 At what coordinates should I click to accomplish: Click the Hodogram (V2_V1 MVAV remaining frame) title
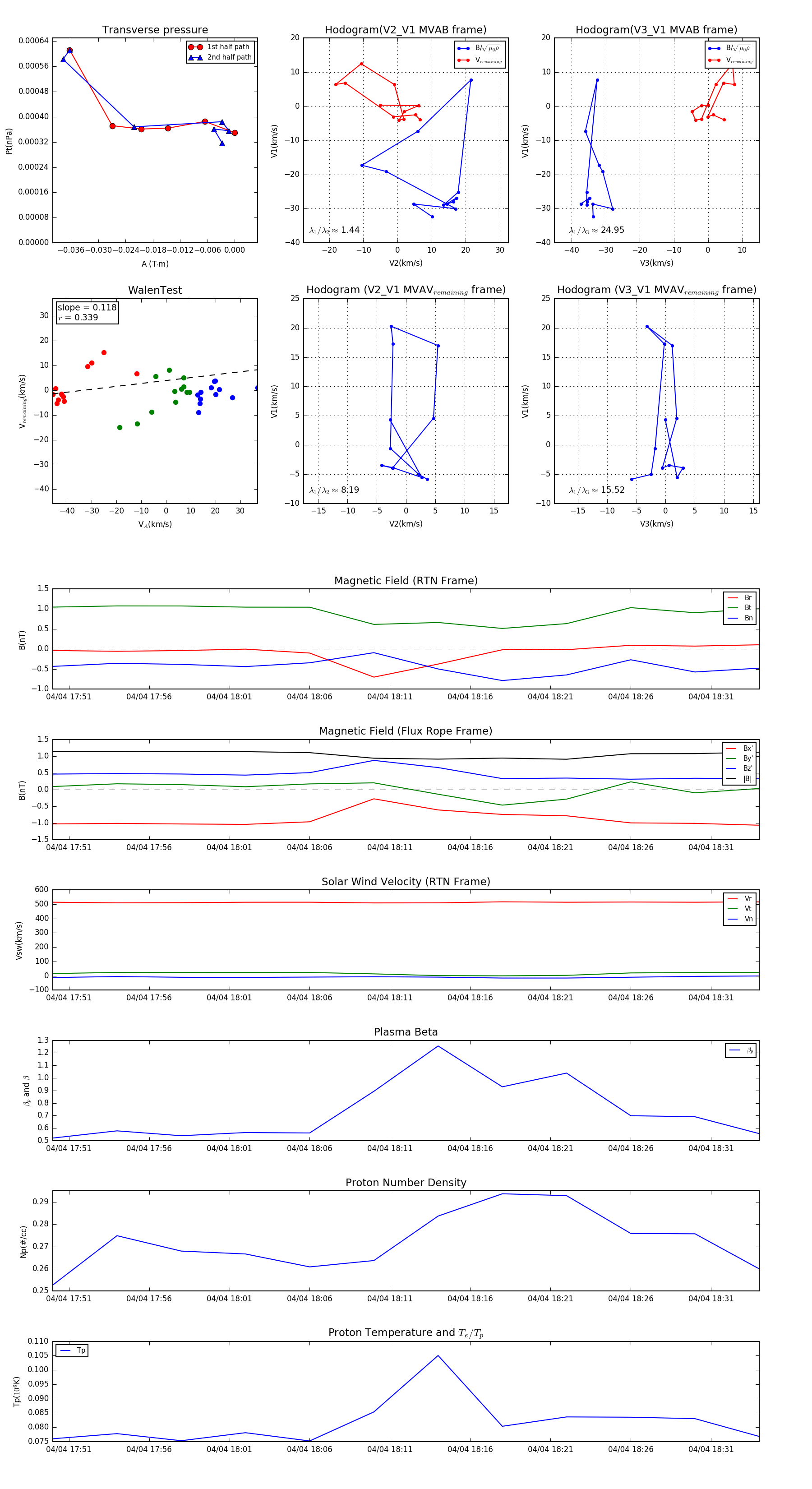pos(406,290)
